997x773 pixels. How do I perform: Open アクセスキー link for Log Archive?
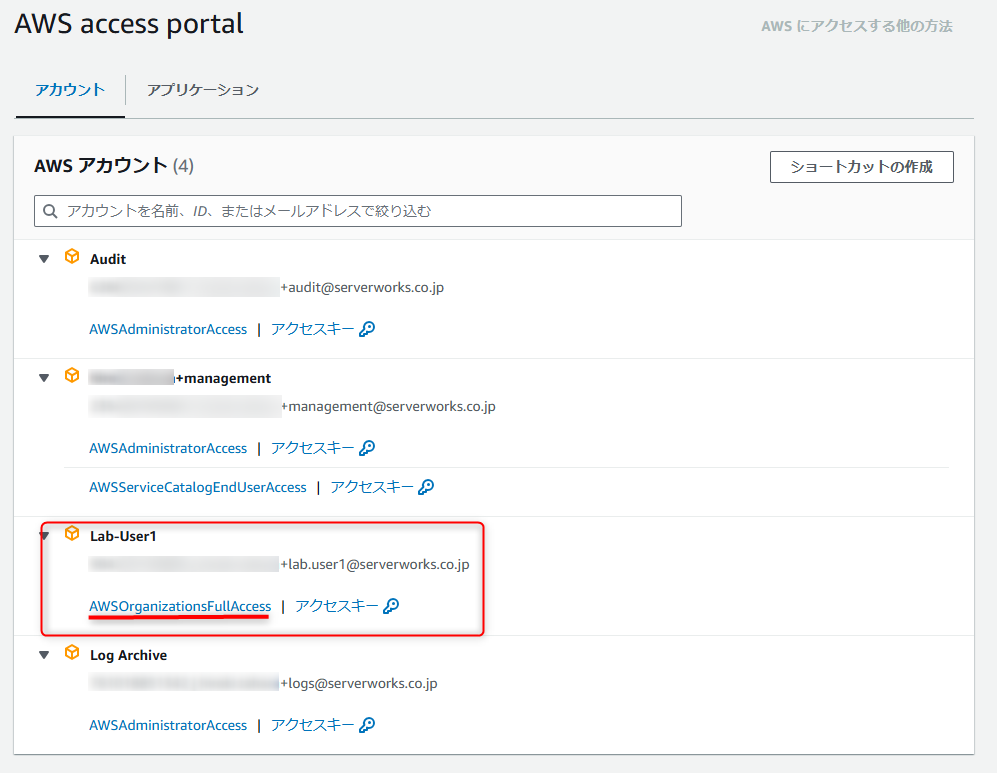312,725
